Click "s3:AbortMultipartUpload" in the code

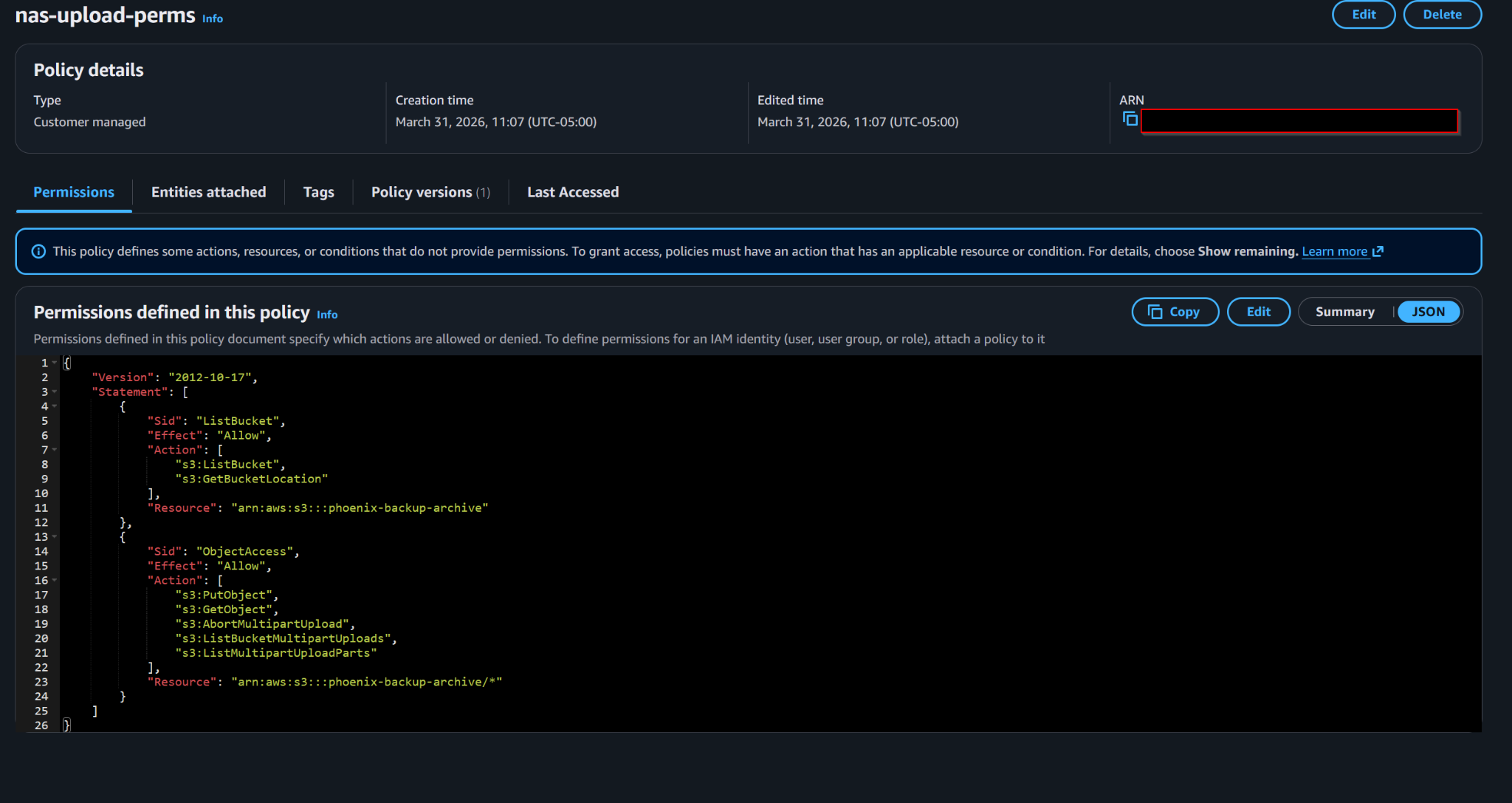(262, 623)
